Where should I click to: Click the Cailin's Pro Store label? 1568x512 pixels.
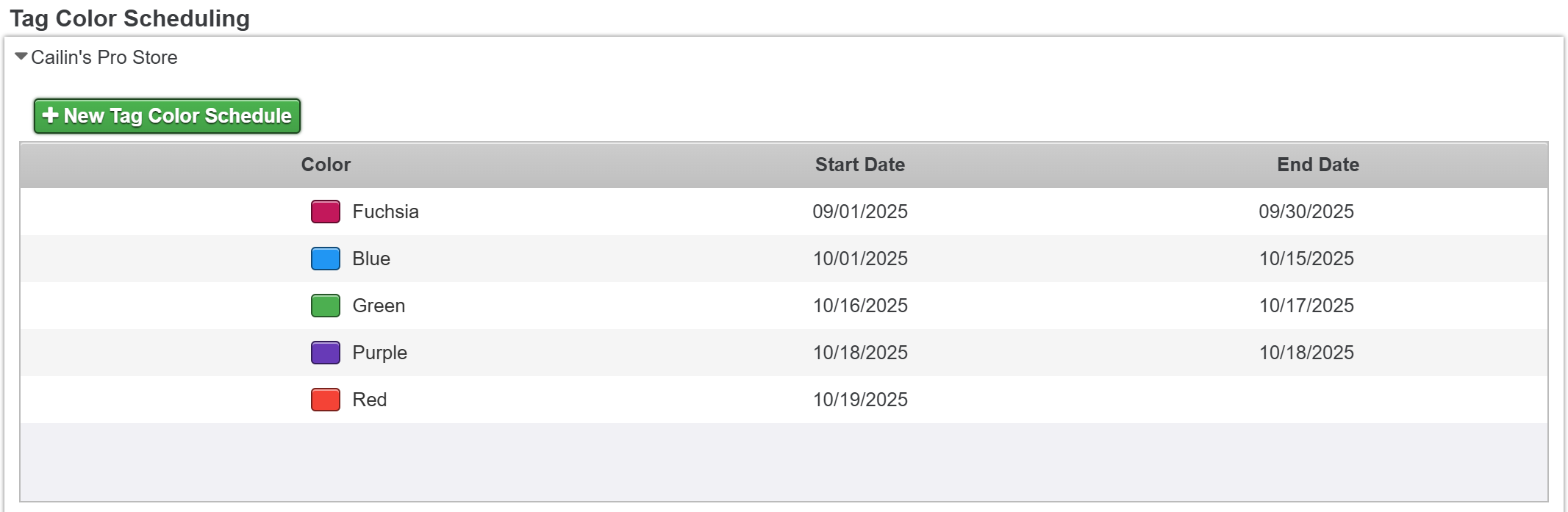pos(104,57)
